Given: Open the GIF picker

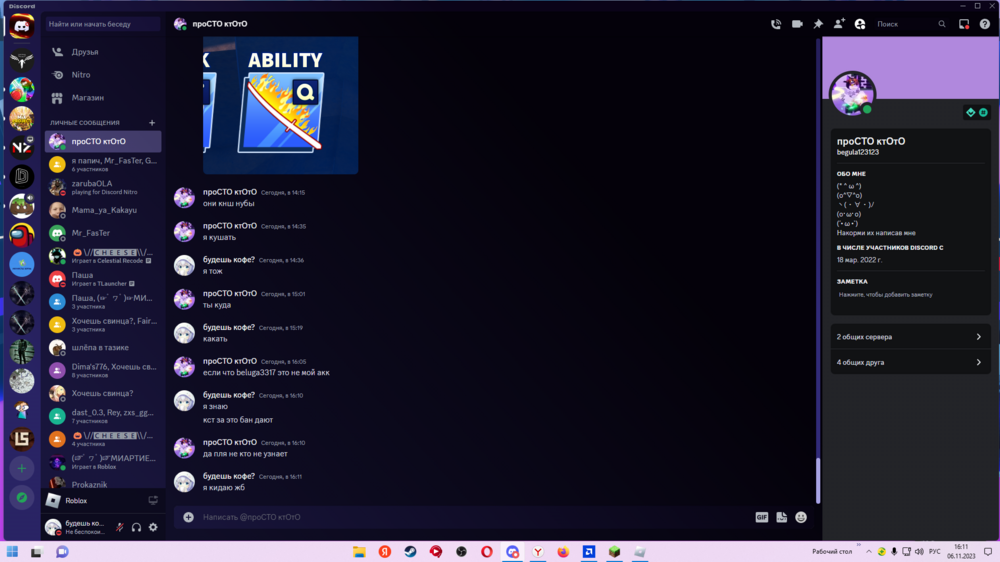Looking at the screenshot, I should (761, 517).
